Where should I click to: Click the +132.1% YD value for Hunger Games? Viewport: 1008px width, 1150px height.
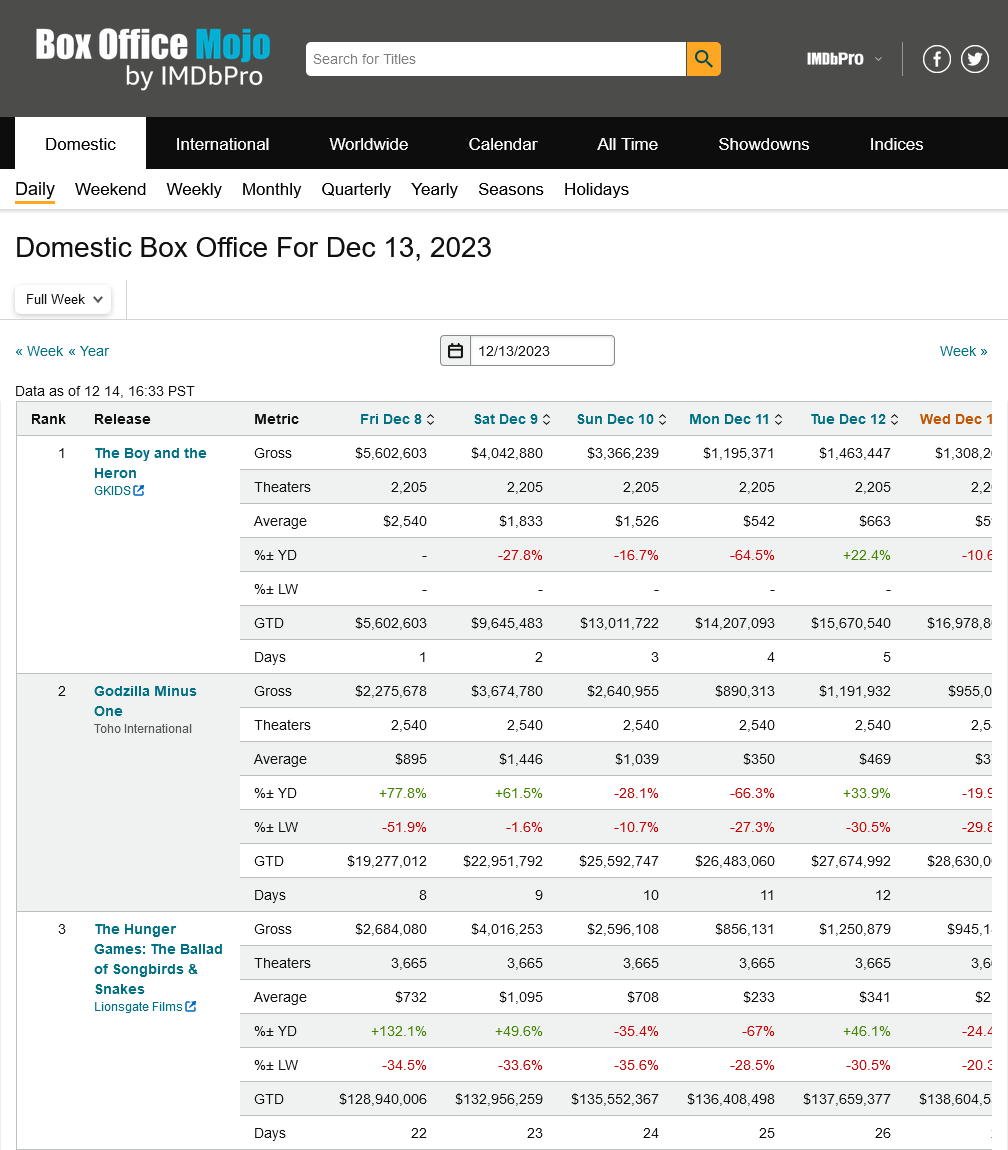(x=399, y=1031)
